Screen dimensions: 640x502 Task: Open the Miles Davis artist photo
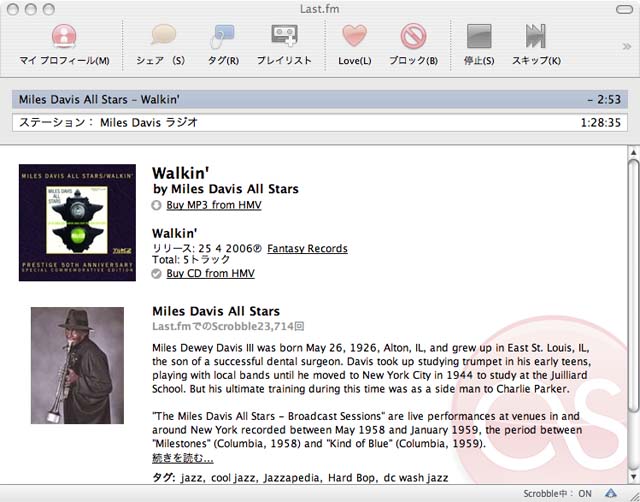[x=77, y=365]
